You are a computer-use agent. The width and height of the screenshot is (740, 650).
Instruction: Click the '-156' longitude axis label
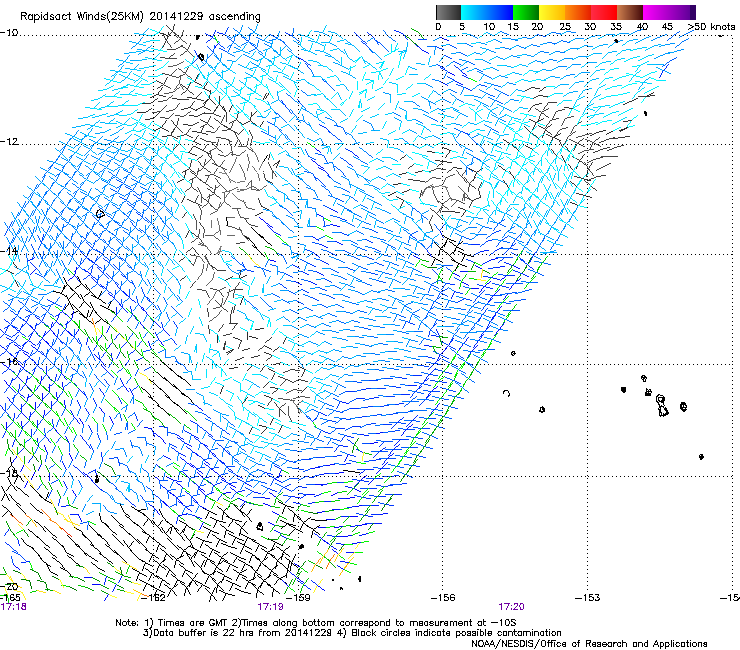(443, 598)
